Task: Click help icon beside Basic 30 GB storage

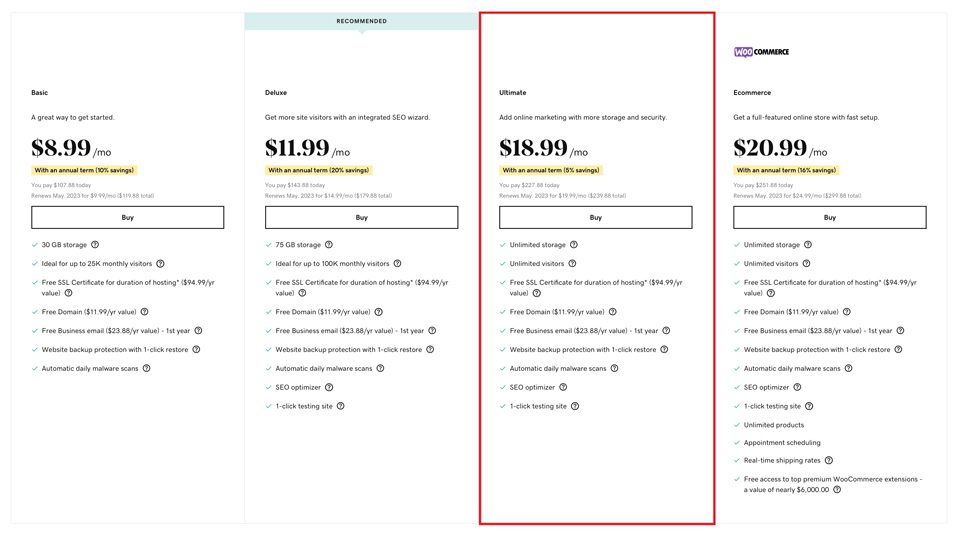Action: pyautogui.click(x=96, y=245)
